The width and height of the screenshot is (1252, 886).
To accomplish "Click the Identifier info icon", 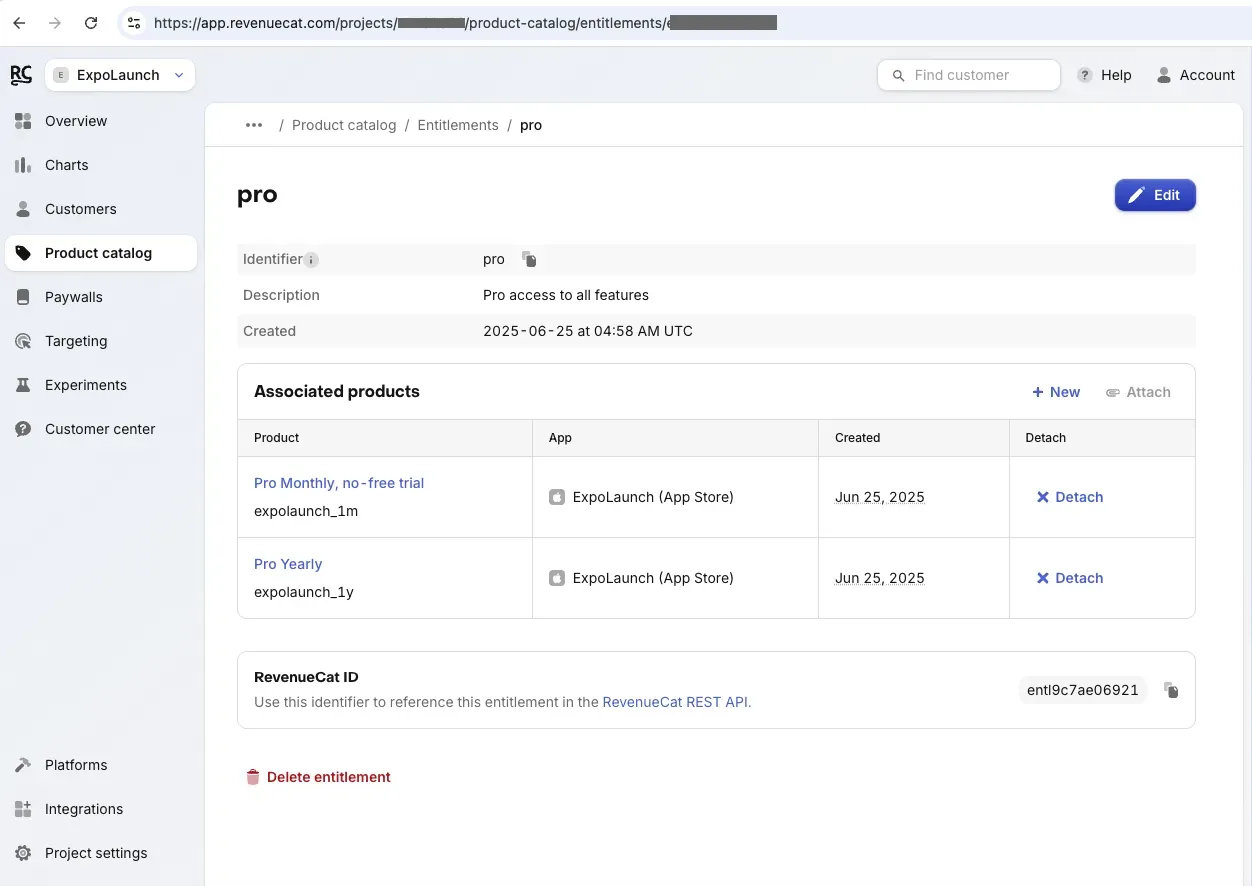I will tap(311, 260).
